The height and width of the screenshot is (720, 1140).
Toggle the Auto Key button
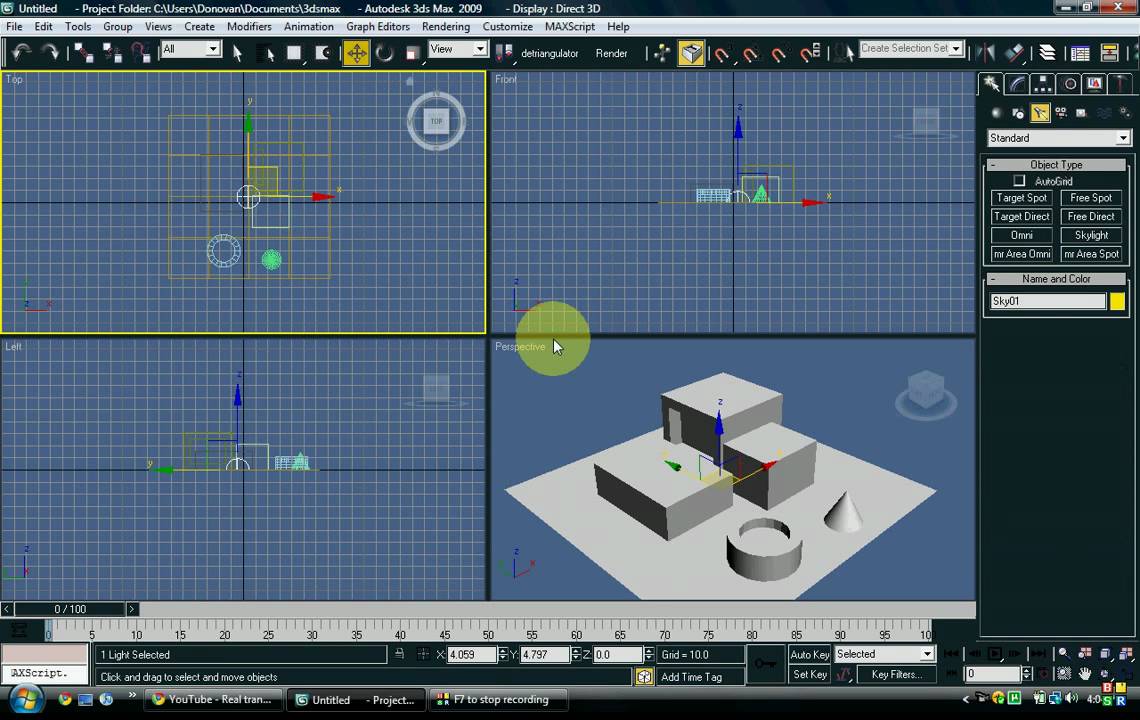click(809, 655)
